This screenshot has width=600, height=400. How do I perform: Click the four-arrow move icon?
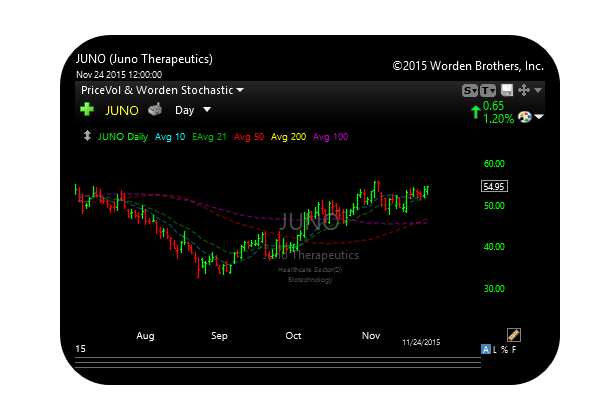click(x=523, y=90)
